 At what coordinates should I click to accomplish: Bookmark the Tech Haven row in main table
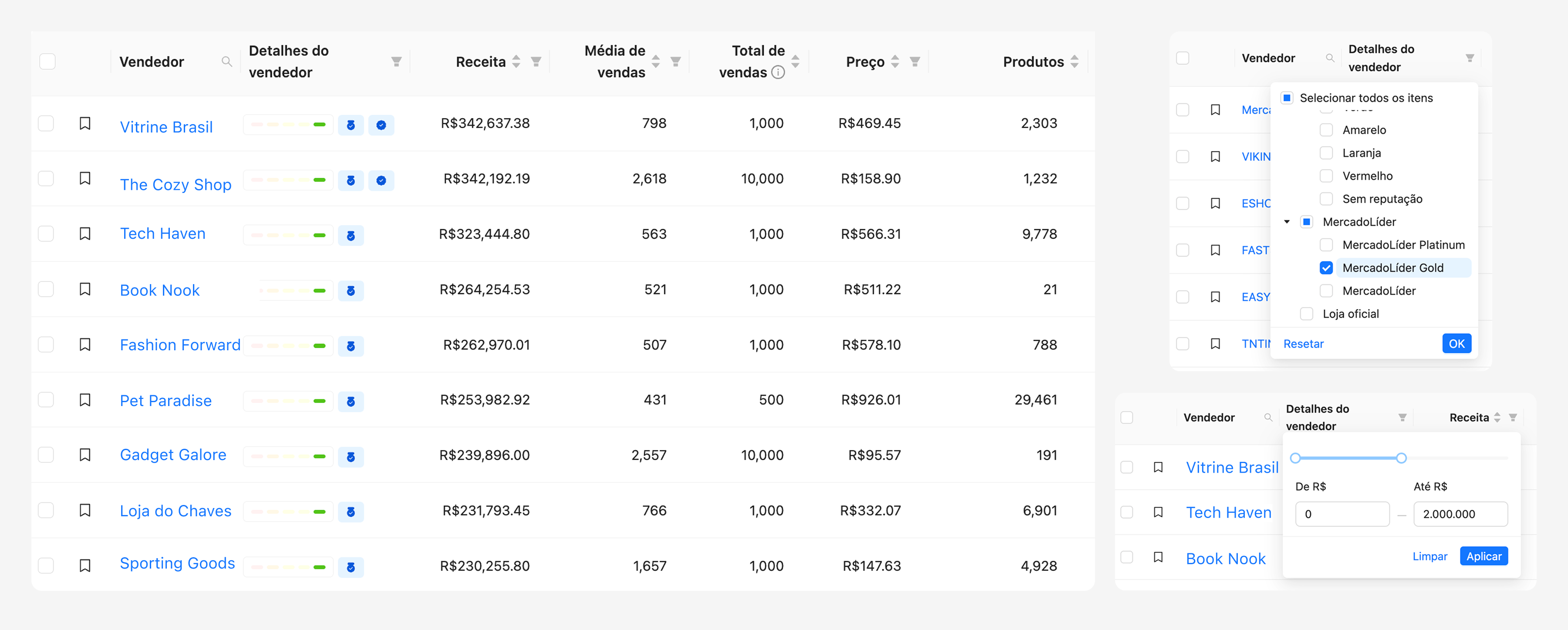[85, 234]
